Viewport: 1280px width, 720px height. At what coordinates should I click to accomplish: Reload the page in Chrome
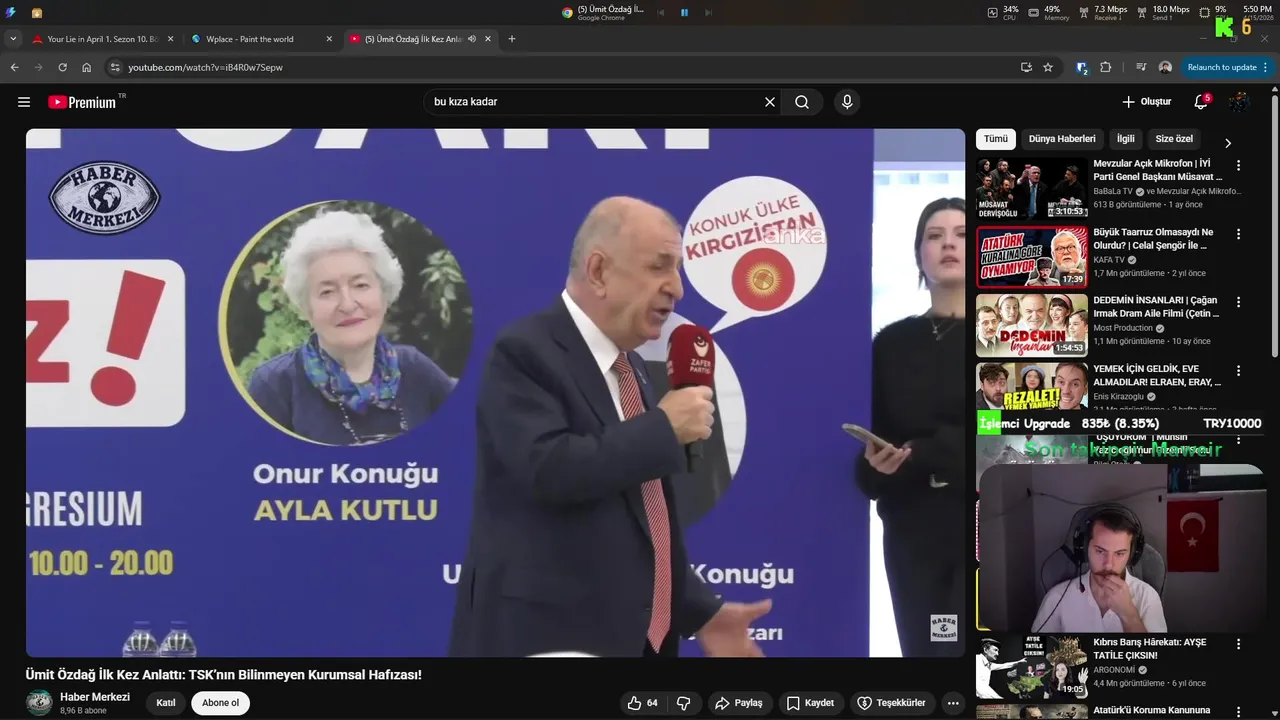(x=62, y=67)
